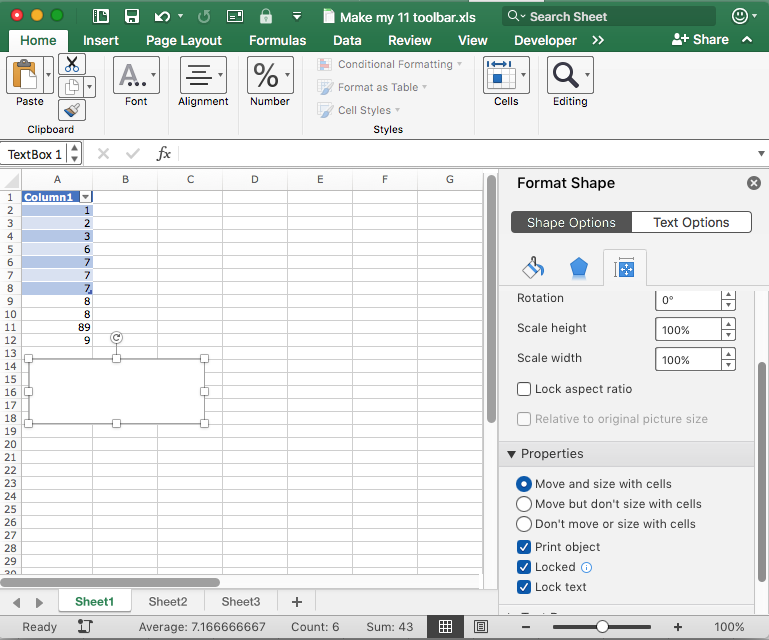The height and width of the screenshot is (640, 769).
Task: Open the Page Layout ribbon tab
Action: tap(184, 40)
